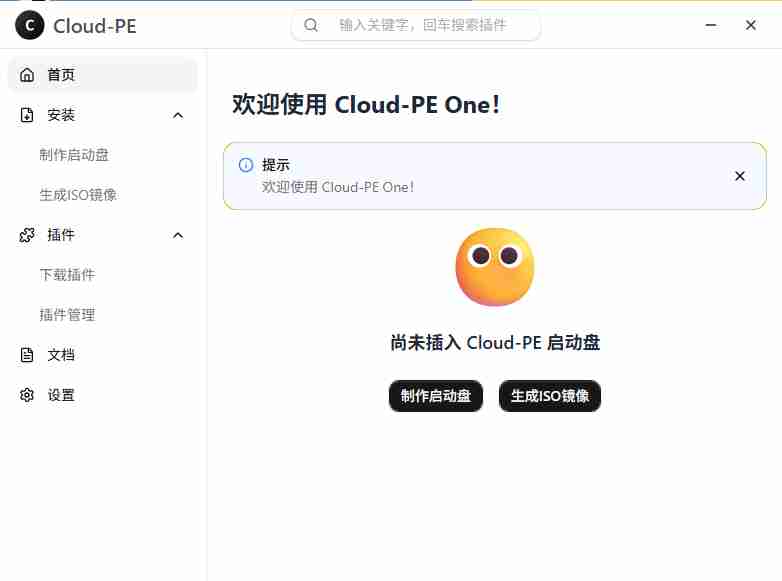Click the document icon beside 文档
This screenshot has width=782, height=581.
pos(27,355)
